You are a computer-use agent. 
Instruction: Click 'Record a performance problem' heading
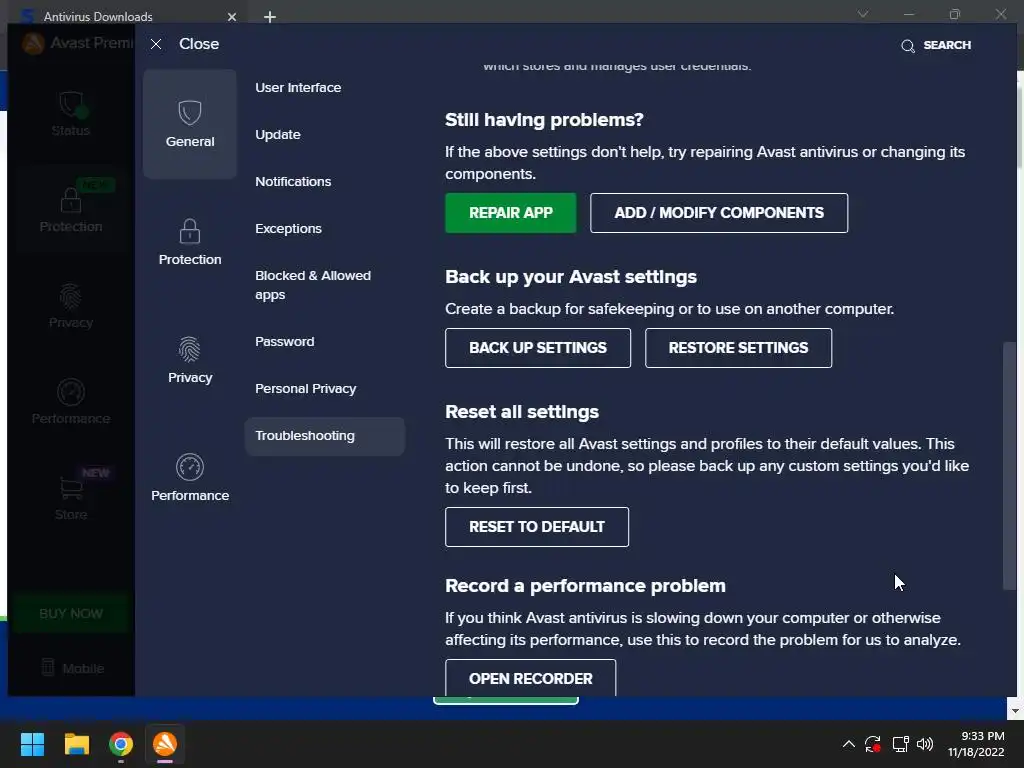tap(585, 586)
